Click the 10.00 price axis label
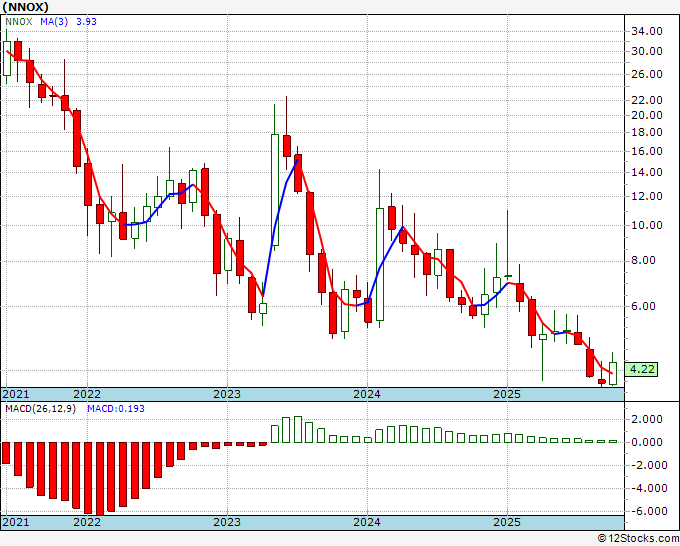 (x=647, y=225)
